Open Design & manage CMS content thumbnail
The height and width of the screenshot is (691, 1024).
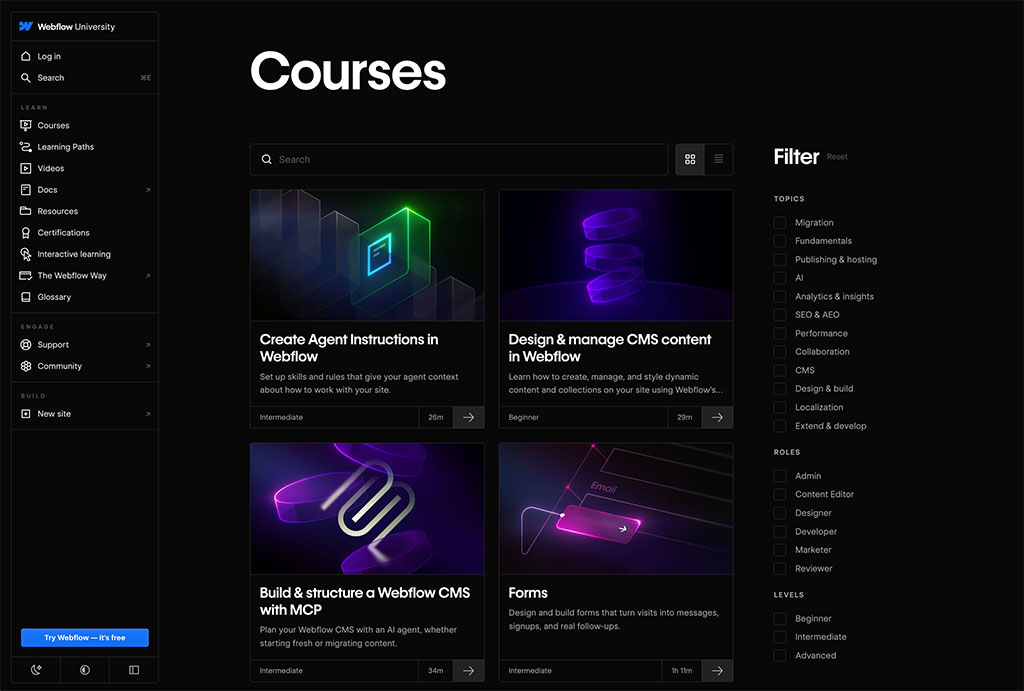click(616, 255)
